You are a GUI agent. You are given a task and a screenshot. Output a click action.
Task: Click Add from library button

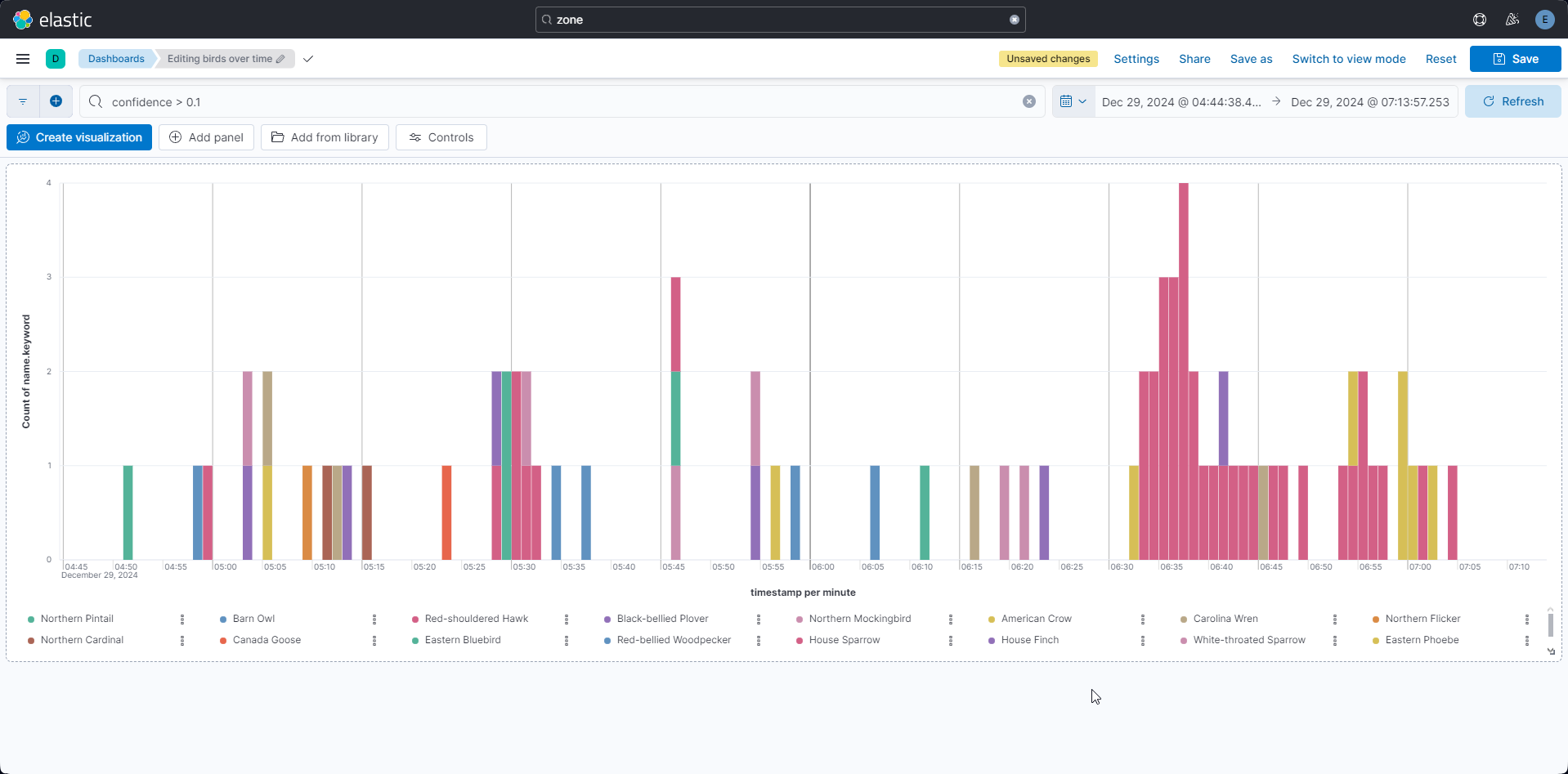(x=325, y=137)
